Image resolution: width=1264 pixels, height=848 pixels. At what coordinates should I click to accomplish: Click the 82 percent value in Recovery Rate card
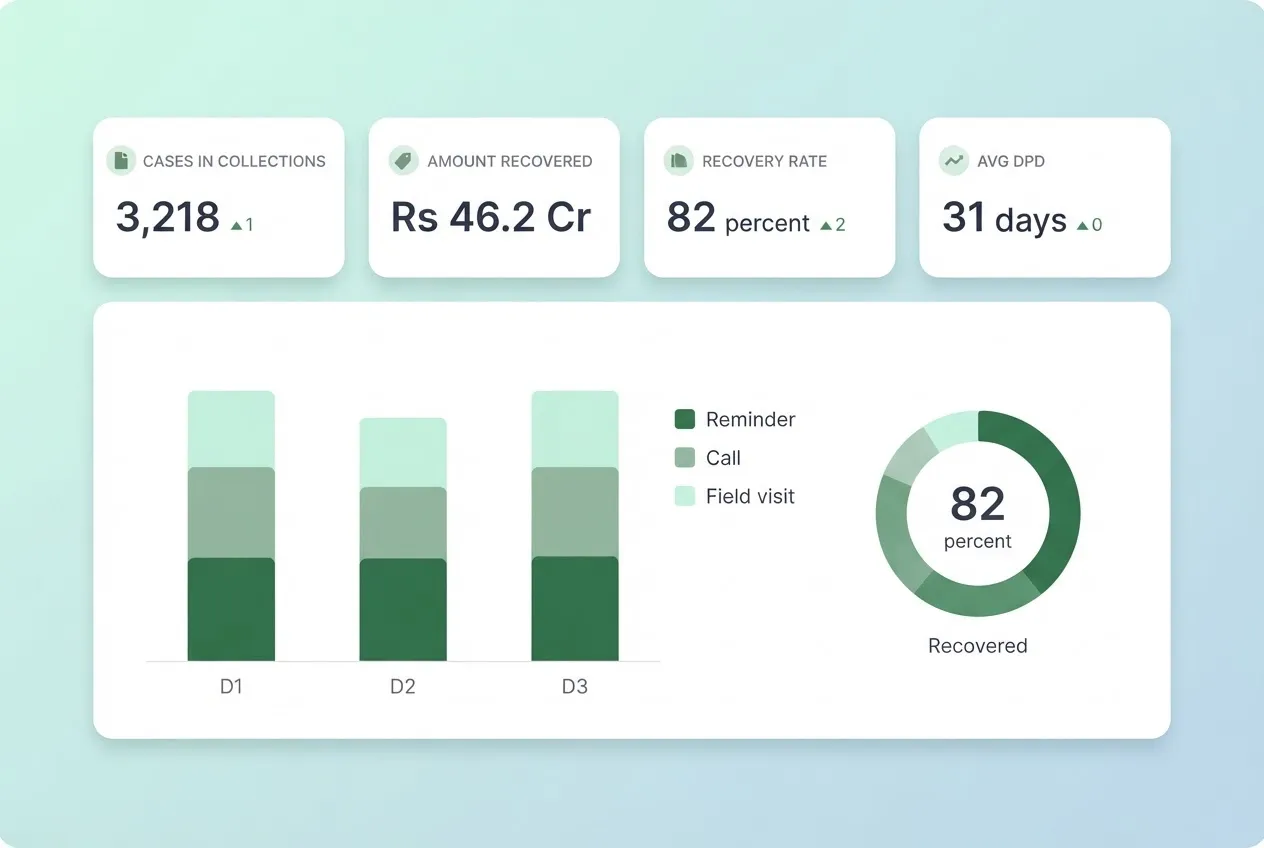click(738, 218)
